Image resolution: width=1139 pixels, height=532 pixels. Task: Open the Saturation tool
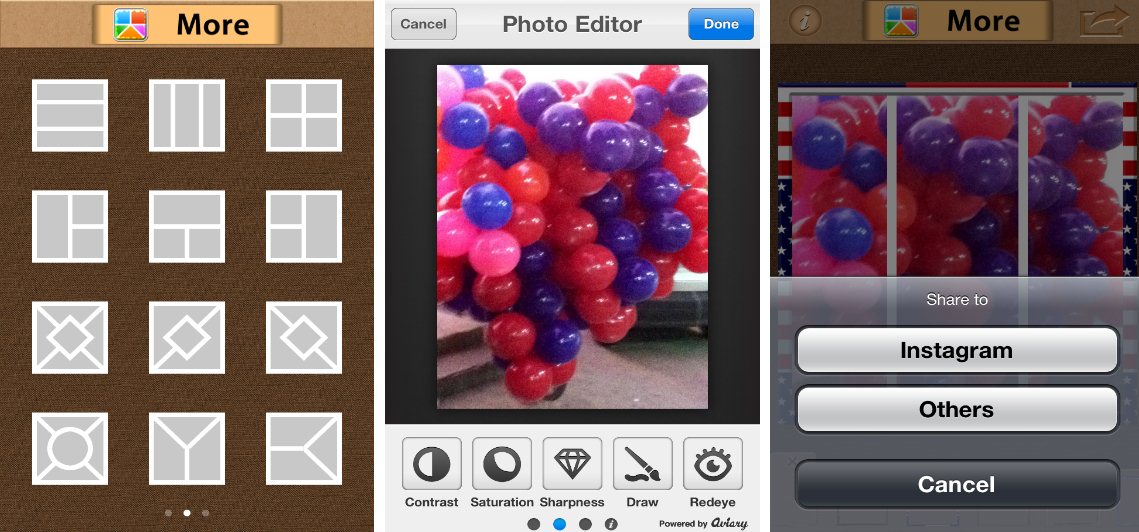coord(502,464)
